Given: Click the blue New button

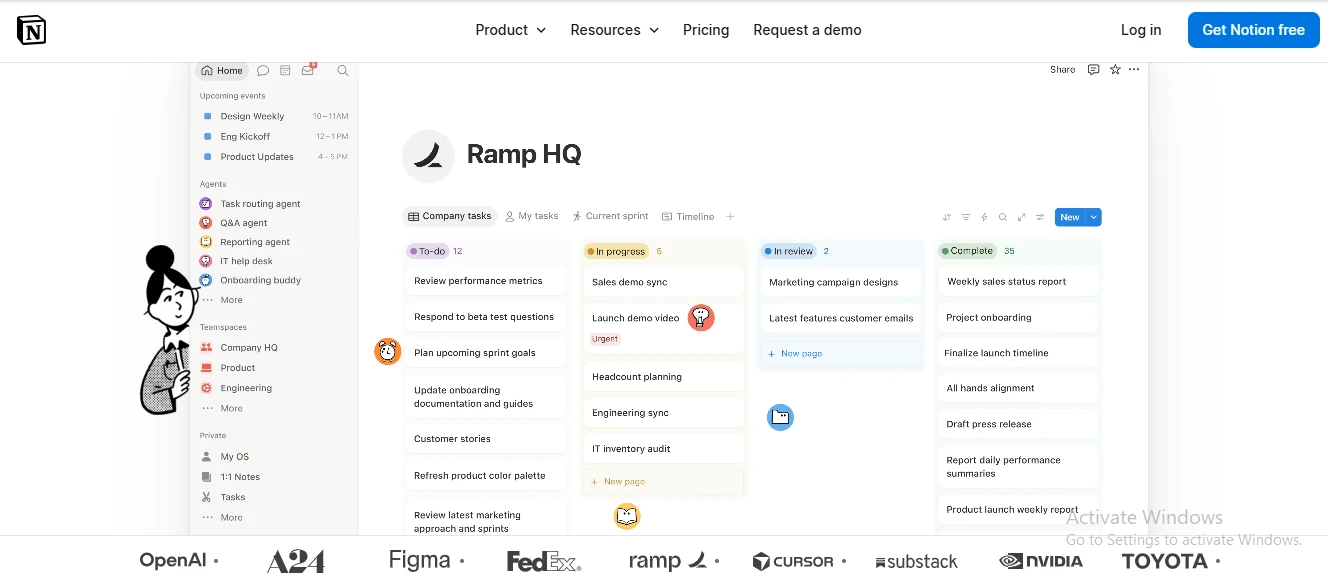Looking at the screenshot, I should (x=1070, y=217).
